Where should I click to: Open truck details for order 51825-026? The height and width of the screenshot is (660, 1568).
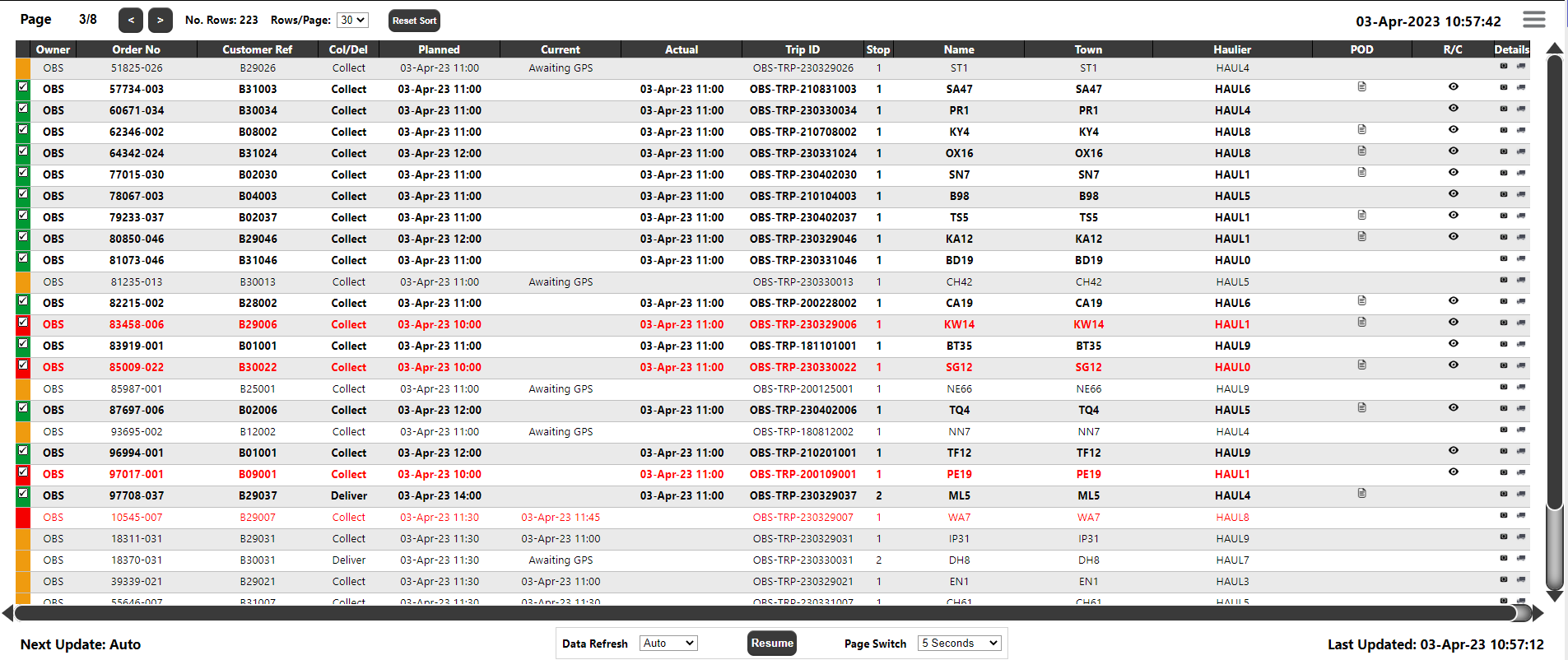pyautogui.click(x=1521, y=66)
